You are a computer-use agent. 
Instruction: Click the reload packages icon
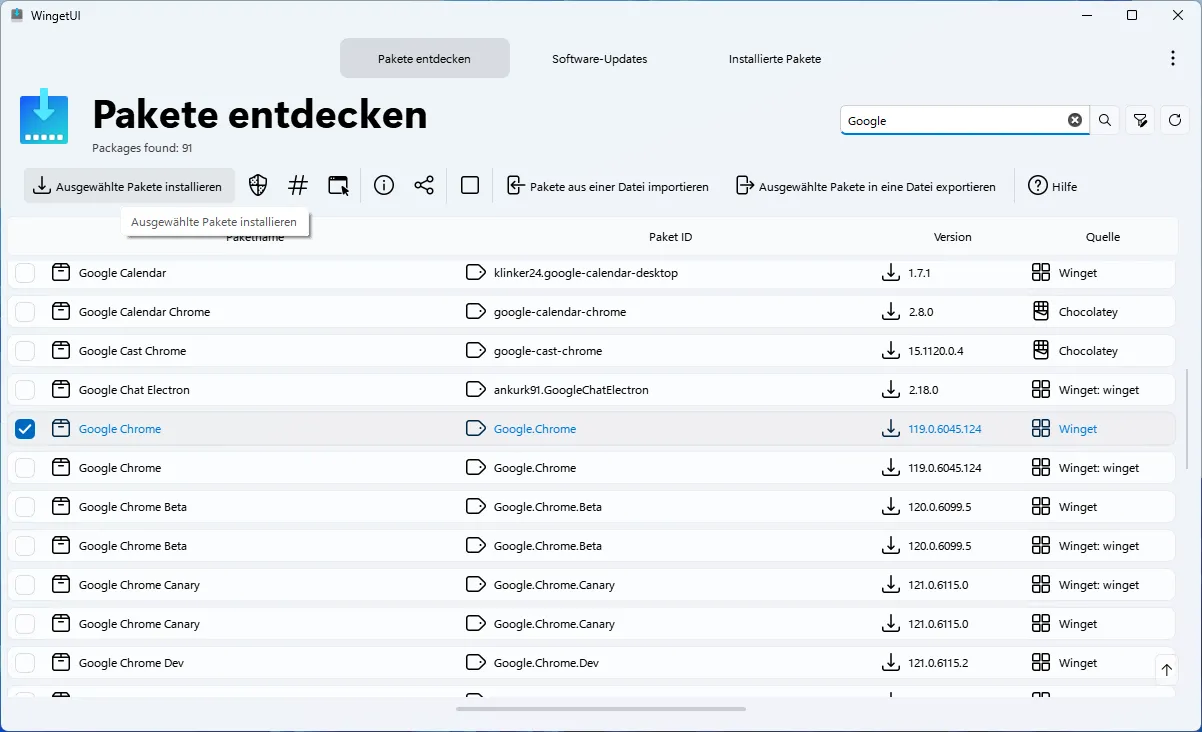point(1175,120)
